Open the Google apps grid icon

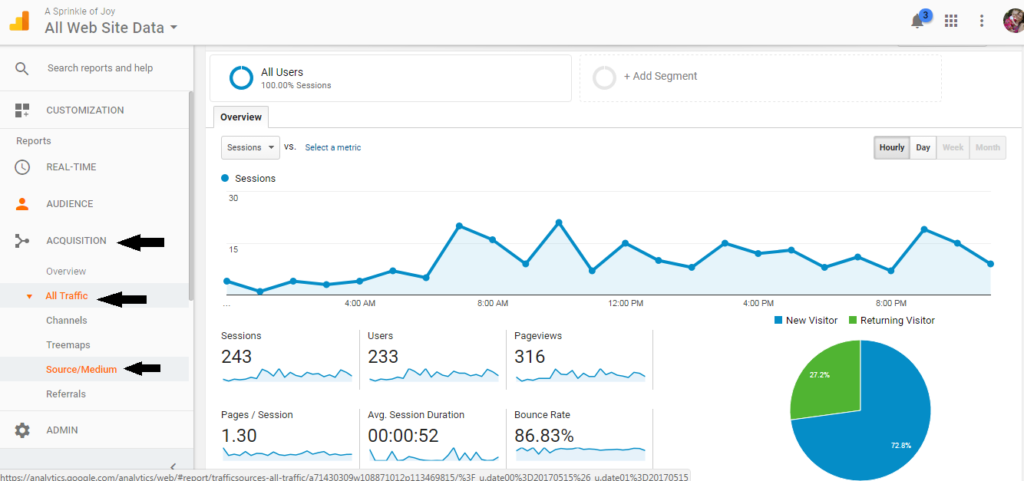click(951, 21)
